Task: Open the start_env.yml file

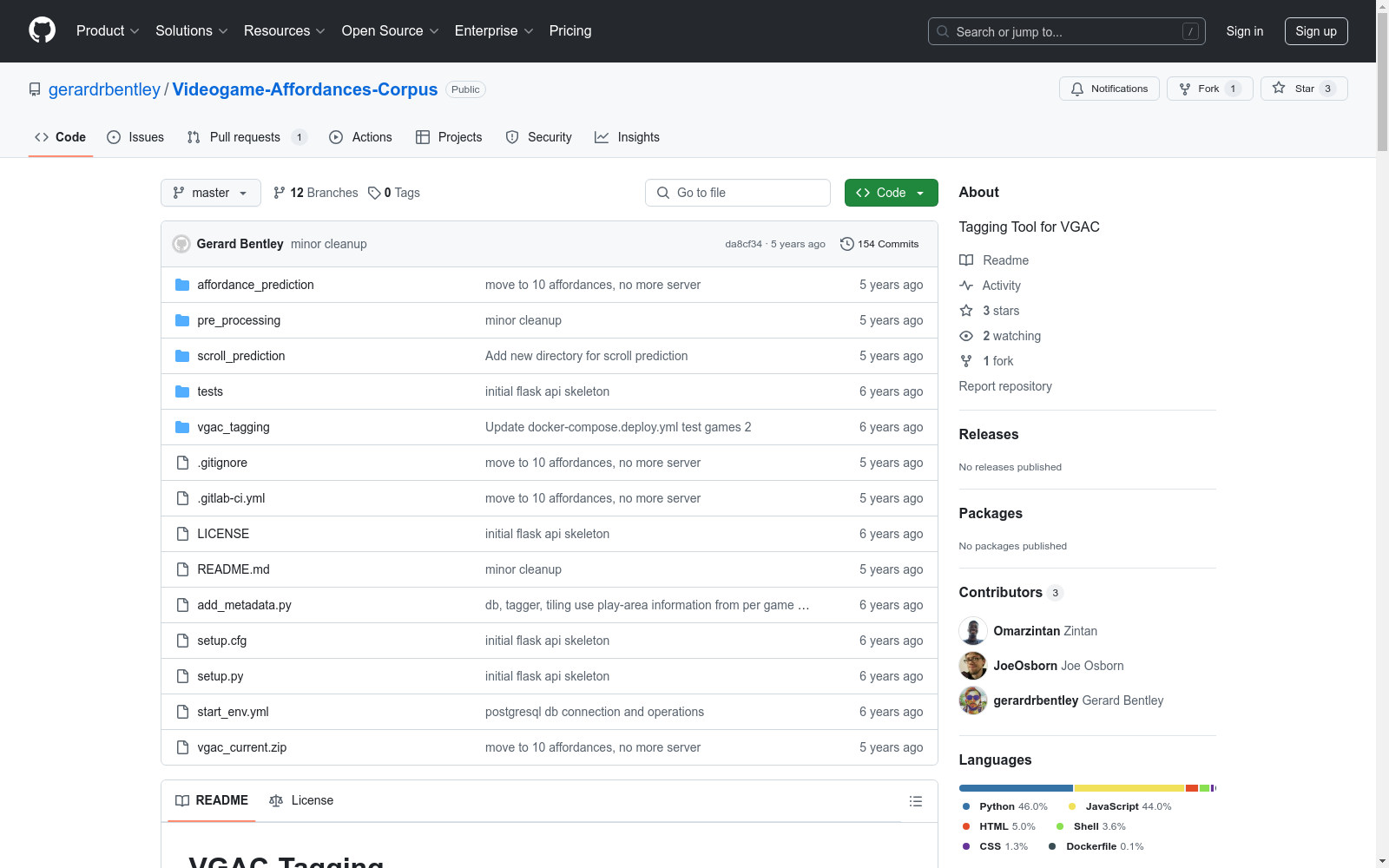Action: [x=233, y=712]
